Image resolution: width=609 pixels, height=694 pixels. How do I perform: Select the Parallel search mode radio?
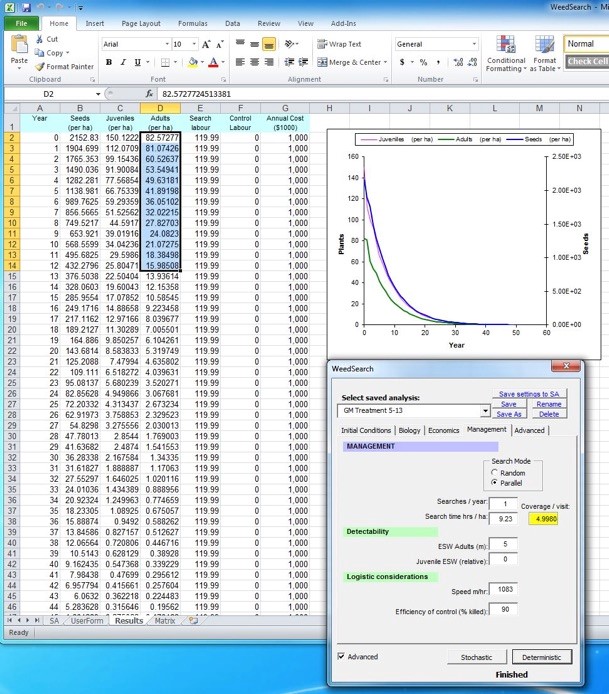point(494,483)
